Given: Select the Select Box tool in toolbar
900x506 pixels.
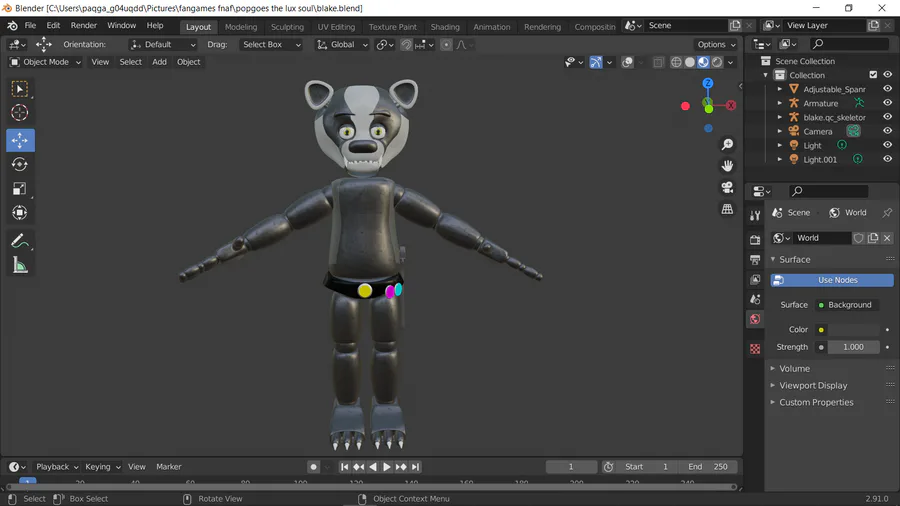Looking at the screenshot, I should click(20, 89).
